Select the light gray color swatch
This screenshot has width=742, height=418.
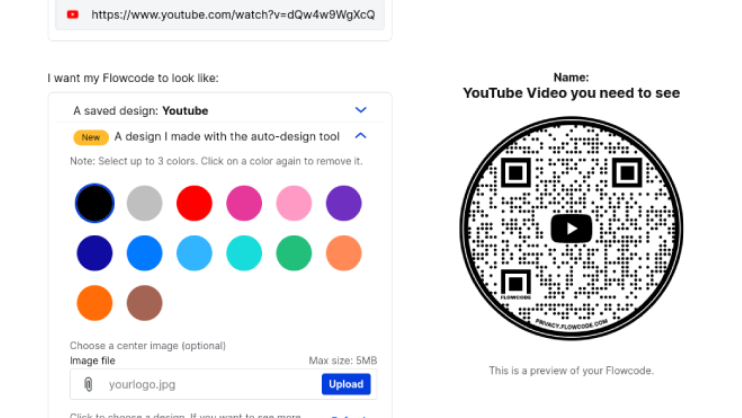click(x=144, y=203)
